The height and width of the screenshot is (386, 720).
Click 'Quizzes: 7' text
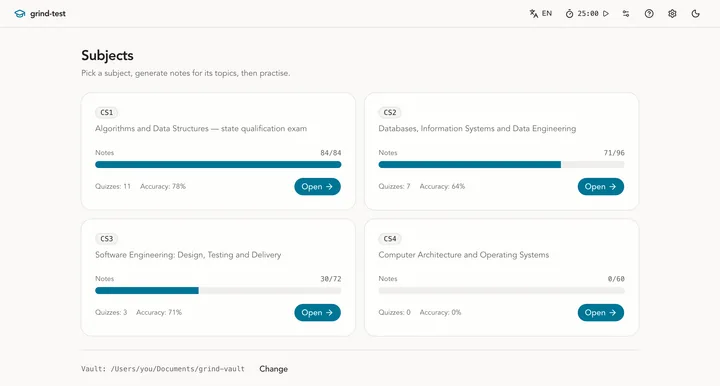click(394, 186)
